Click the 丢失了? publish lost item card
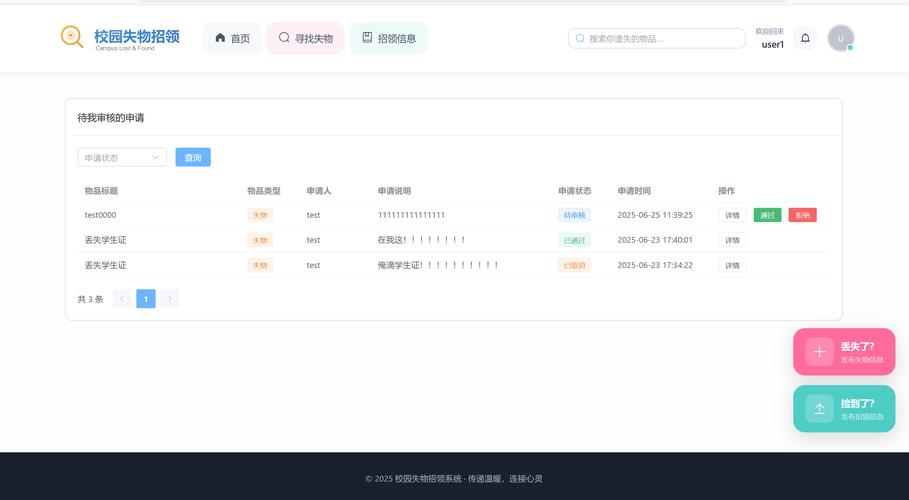The width and height of the screenshot is (909, 500). click(844, 352)
